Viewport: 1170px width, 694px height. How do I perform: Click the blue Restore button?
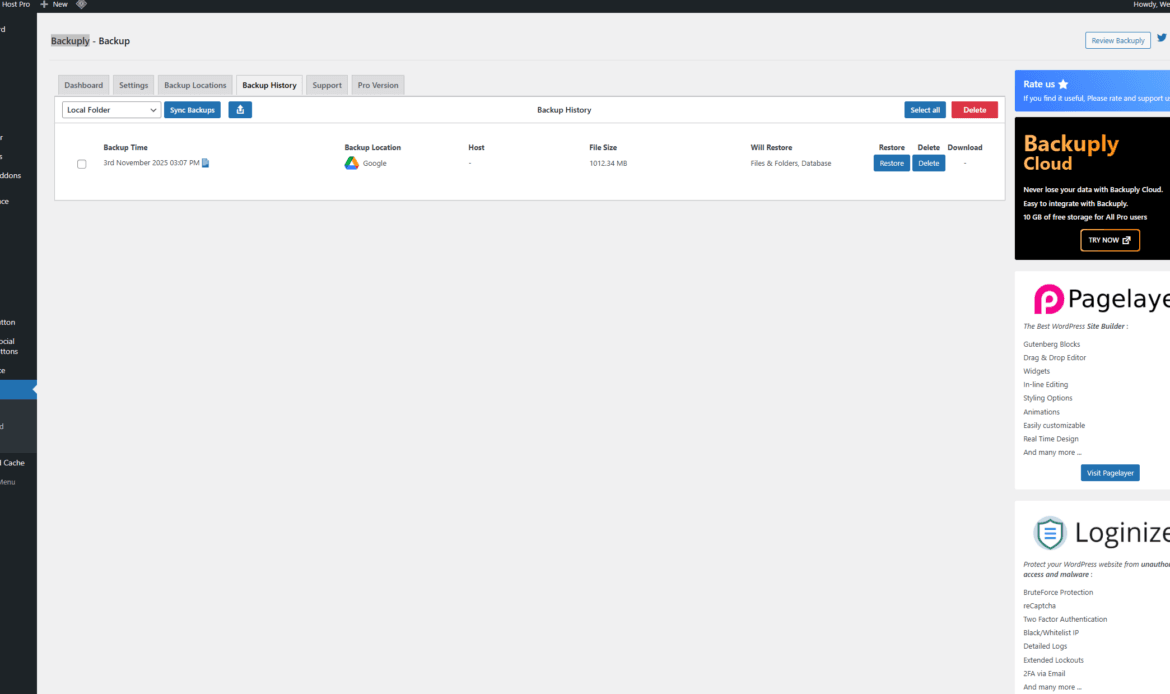point(891,163)
